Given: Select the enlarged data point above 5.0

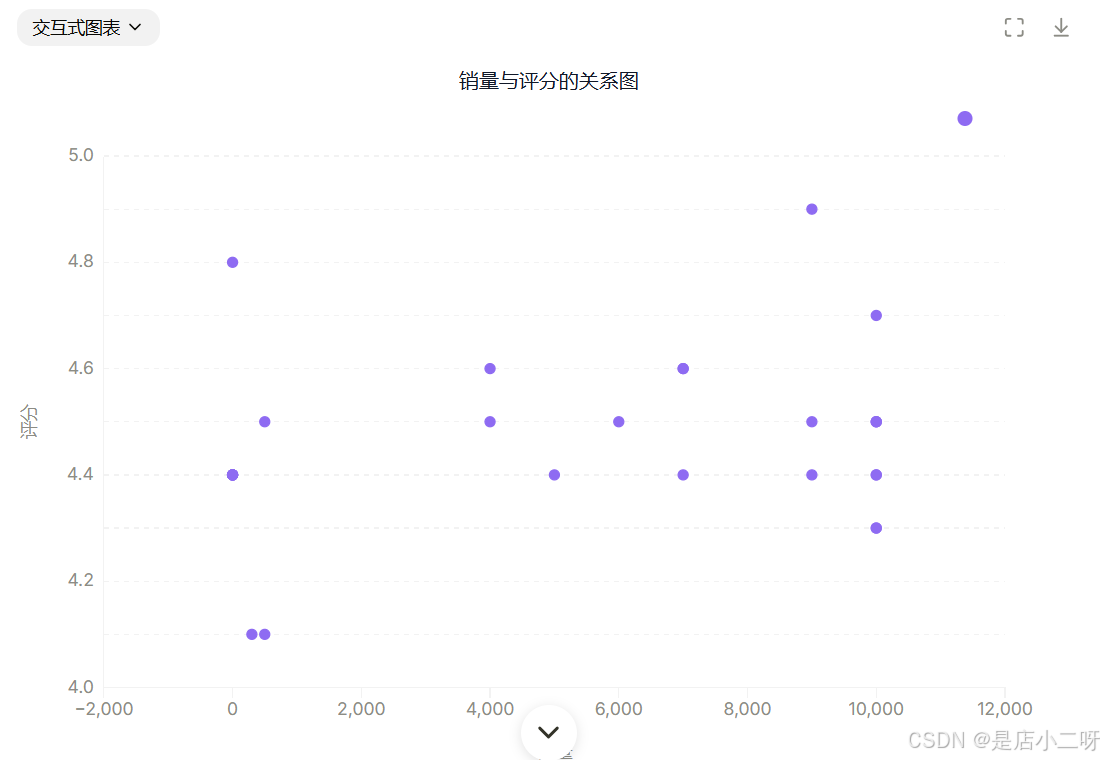Looking at the screenshot, I should point(965,119).
